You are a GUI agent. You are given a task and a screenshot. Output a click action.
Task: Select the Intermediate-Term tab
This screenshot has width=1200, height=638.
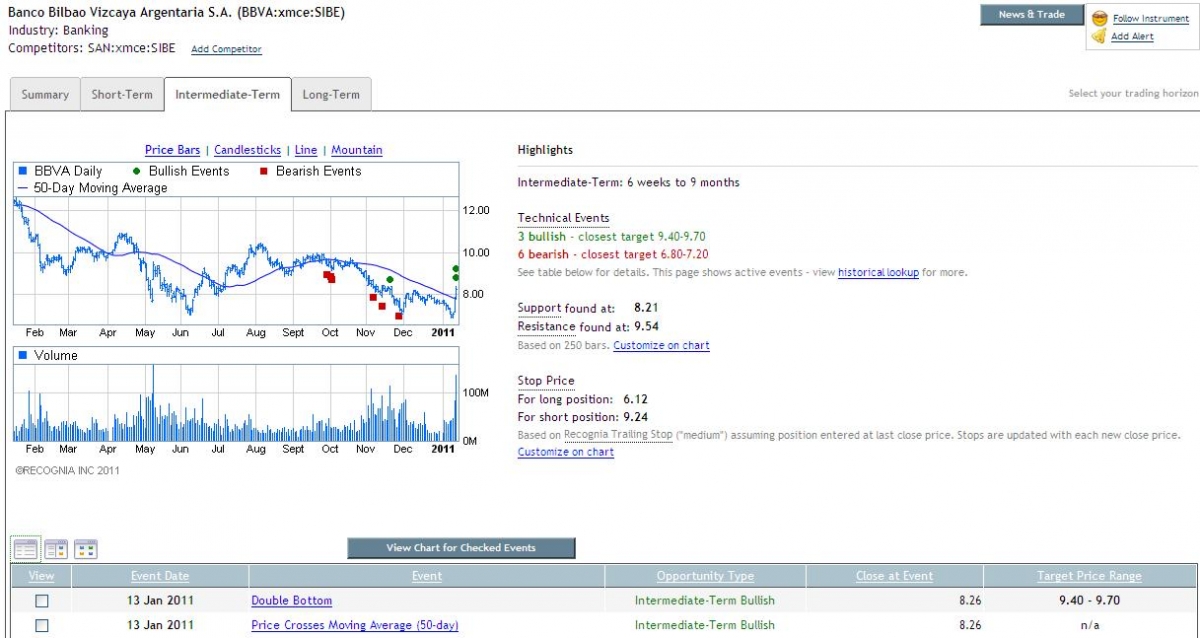228,95
